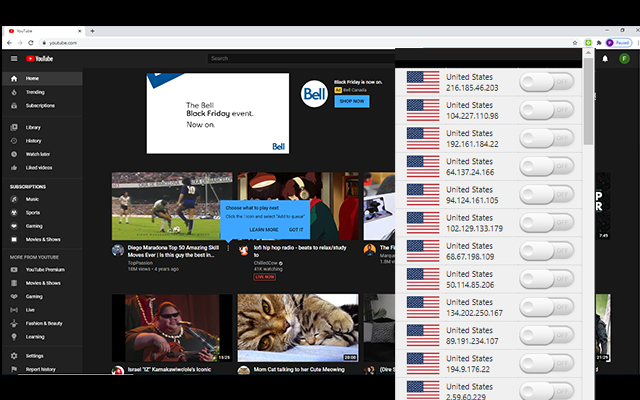
Task: Open a new Chrome tab
Action: click(93, 31)
